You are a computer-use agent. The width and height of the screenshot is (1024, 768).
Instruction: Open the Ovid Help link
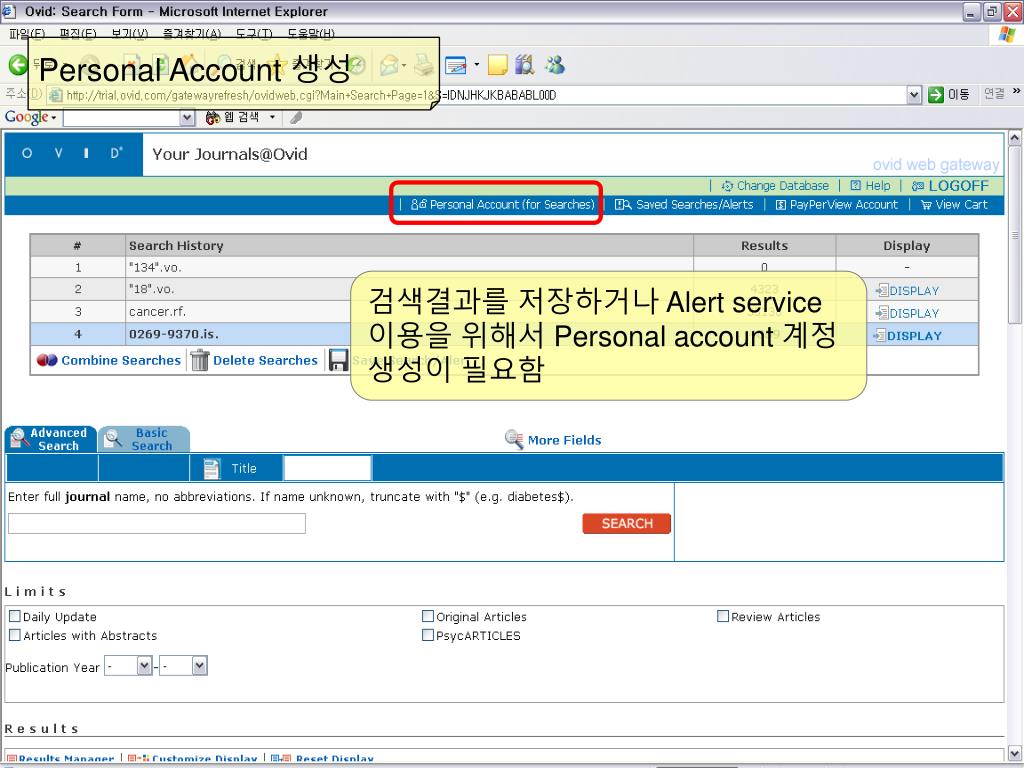(871, 186)
